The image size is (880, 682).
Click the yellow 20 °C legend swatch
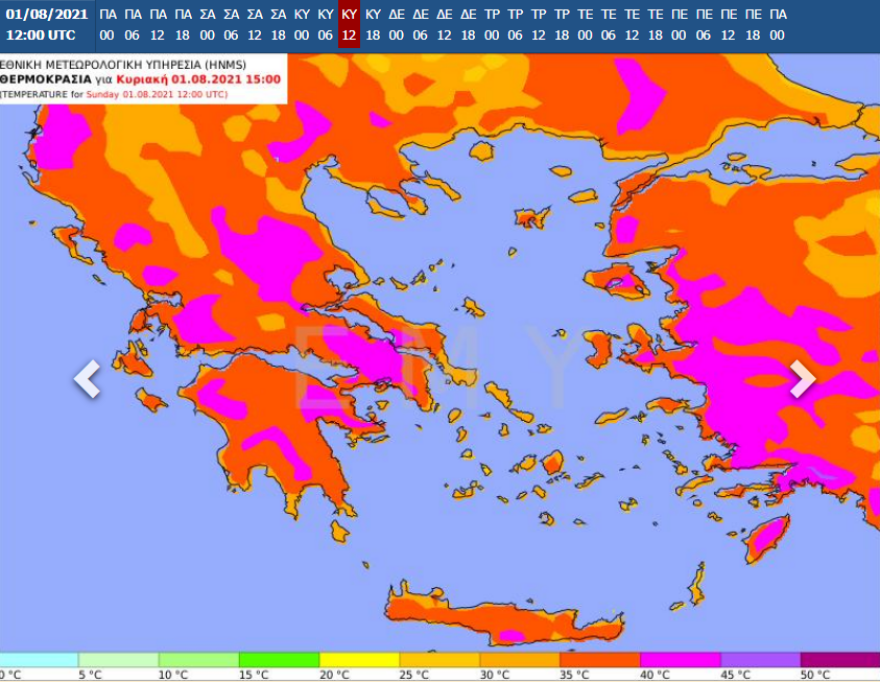[359, 660]
